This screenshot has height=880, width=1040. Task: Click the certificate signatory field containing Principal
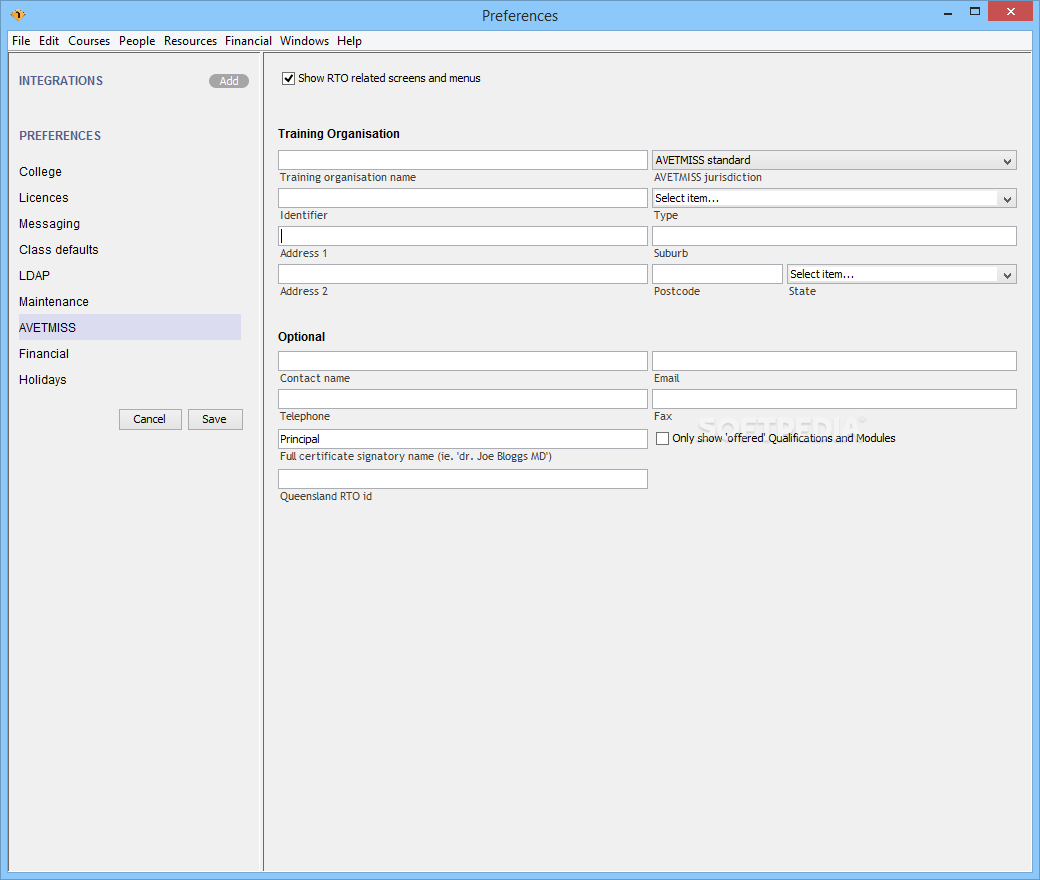click(x=462, y=439)
